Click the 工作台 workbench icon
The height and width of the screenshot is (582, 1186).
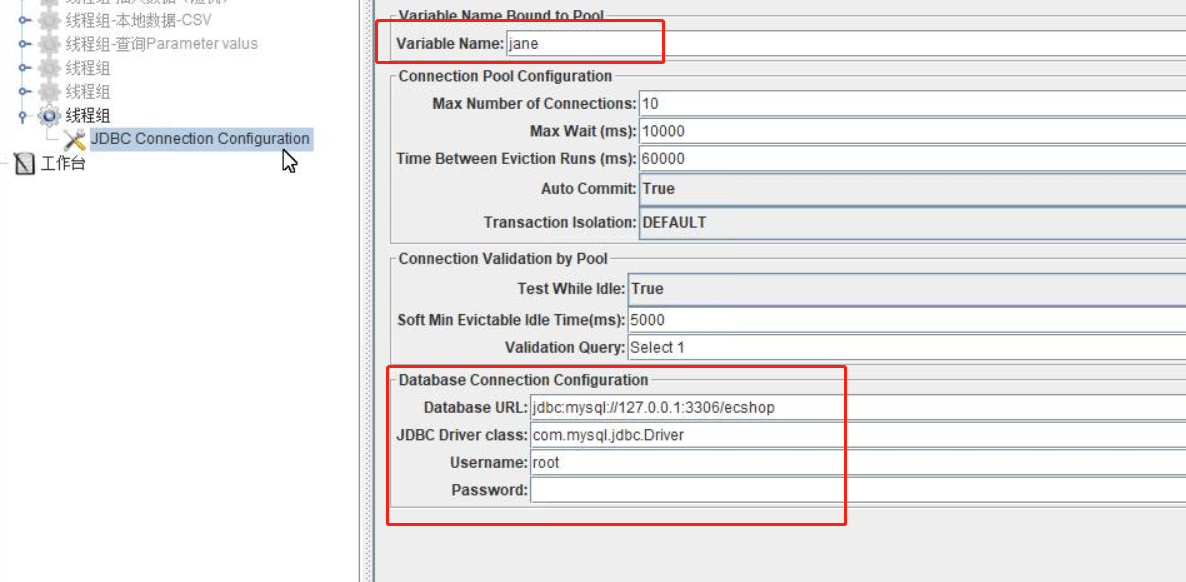26,164
